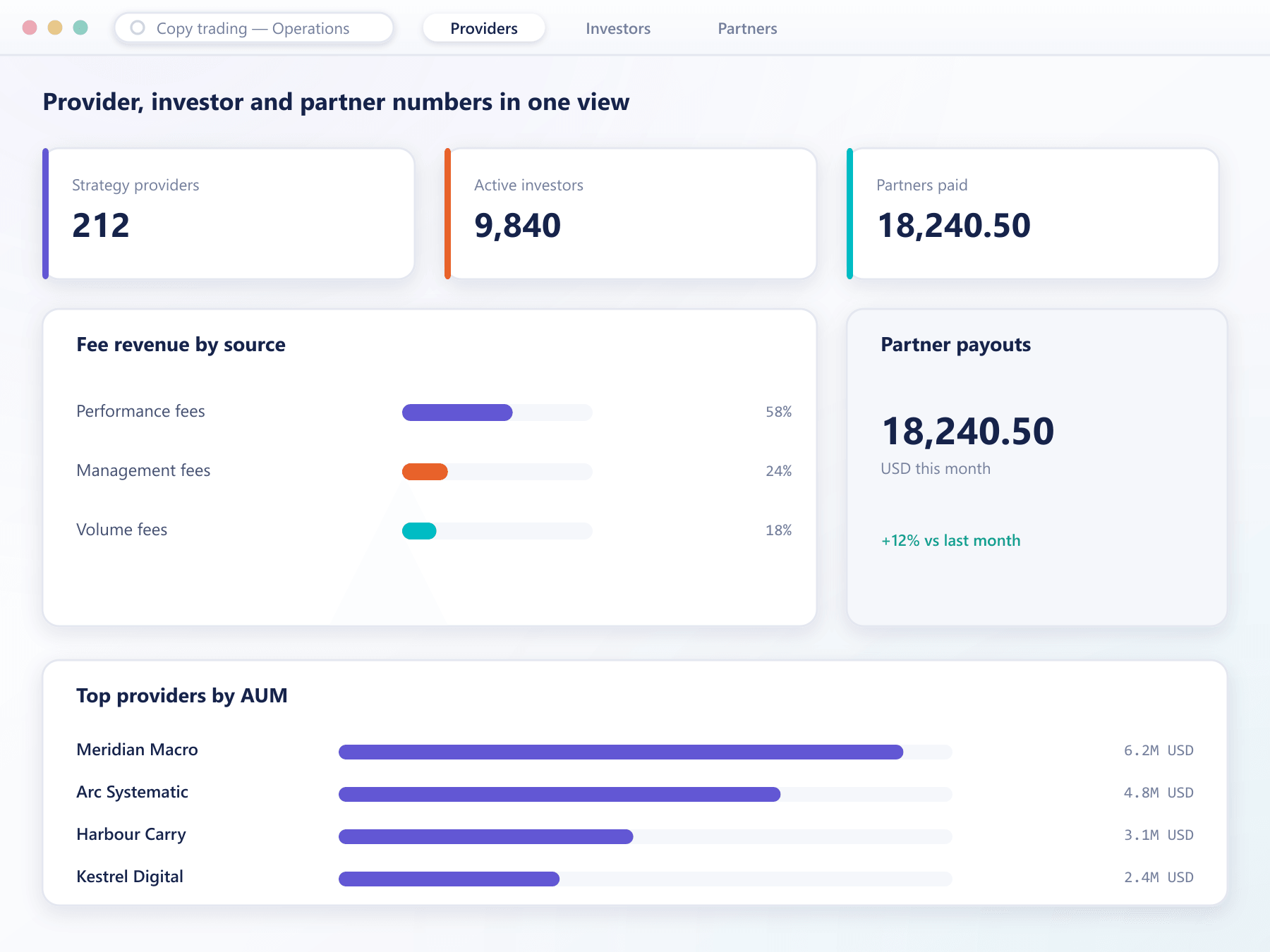Click the red window close dot
Viewport: 1270px width, 952px height.
pos(30,28)
